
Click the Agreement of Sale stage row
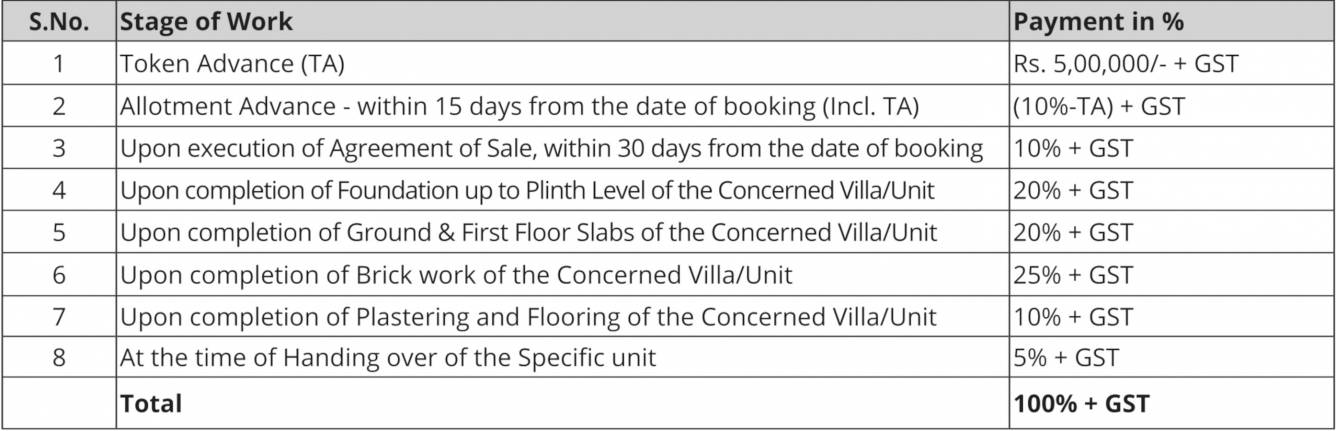[551, 149]
